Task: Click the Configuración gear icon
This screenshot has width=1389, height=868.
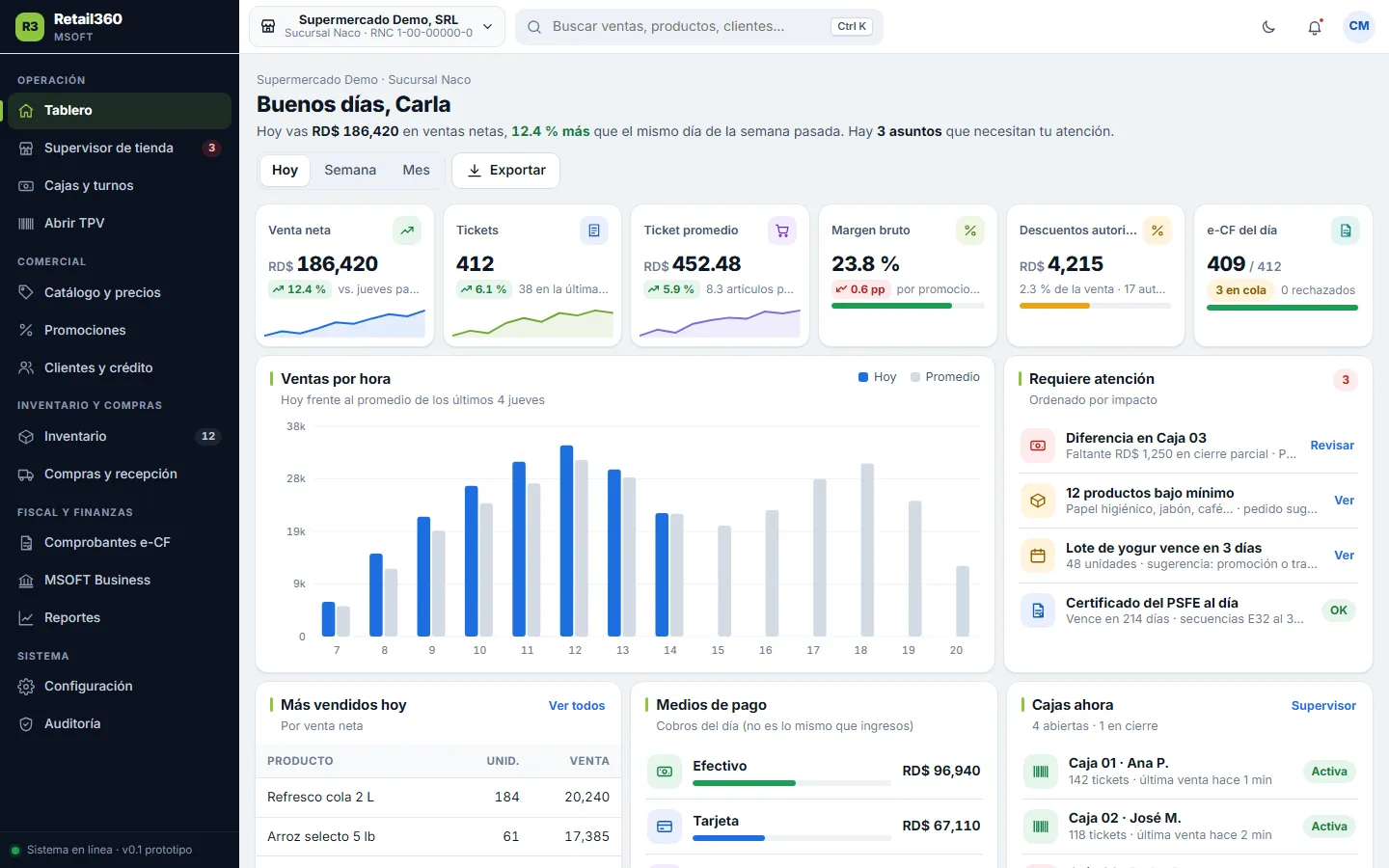Action: click(26, 687)
